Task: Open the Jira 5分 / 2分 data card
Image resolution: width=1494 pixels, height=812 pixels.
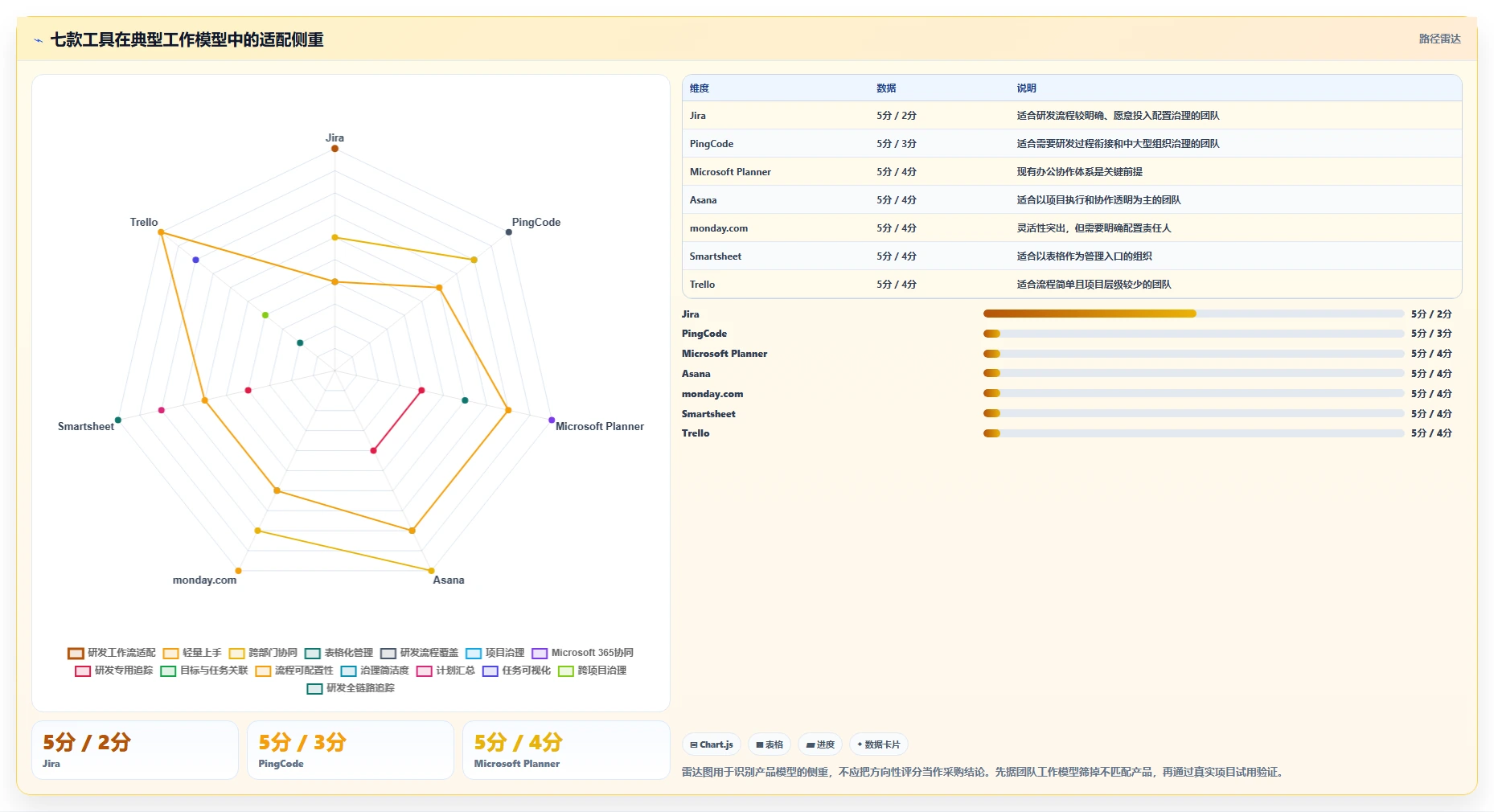Action: click(135, 750)
